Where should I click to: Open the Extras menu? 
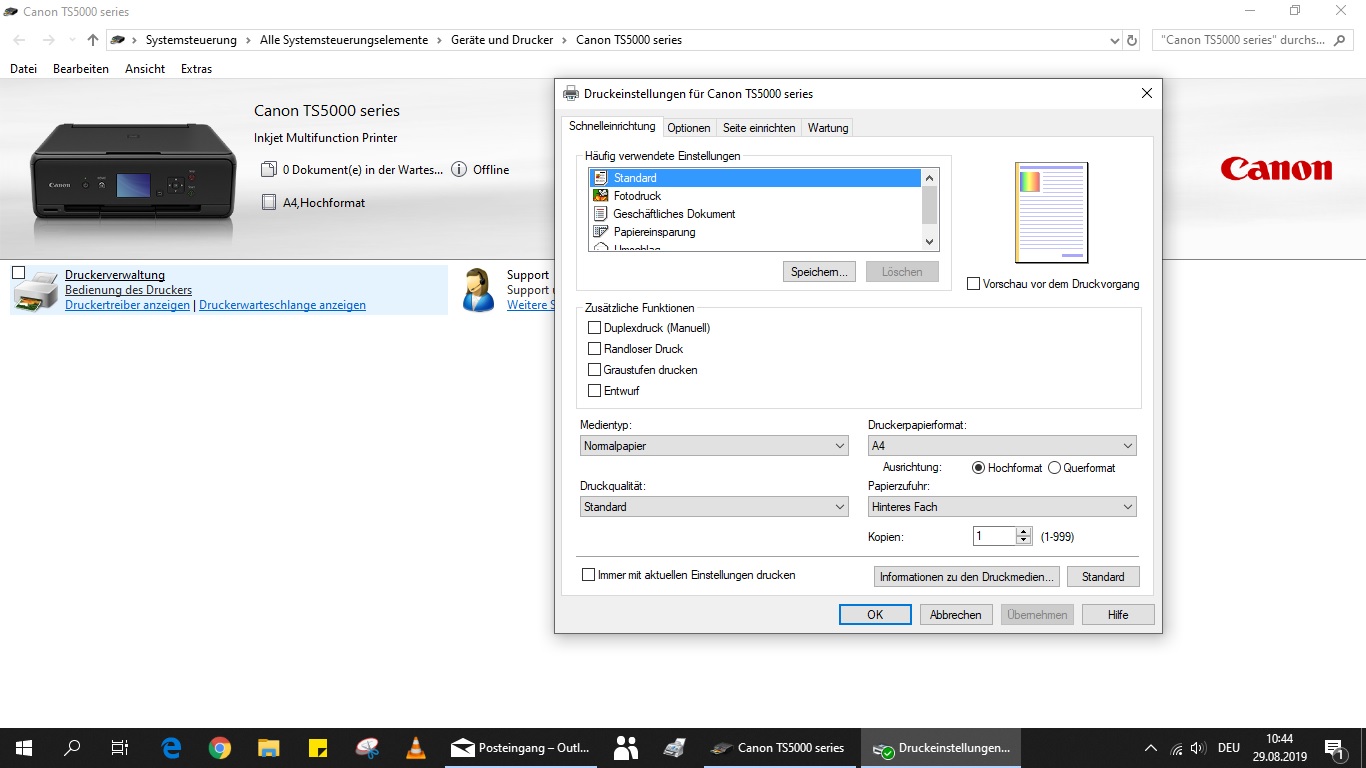(196, 69)
